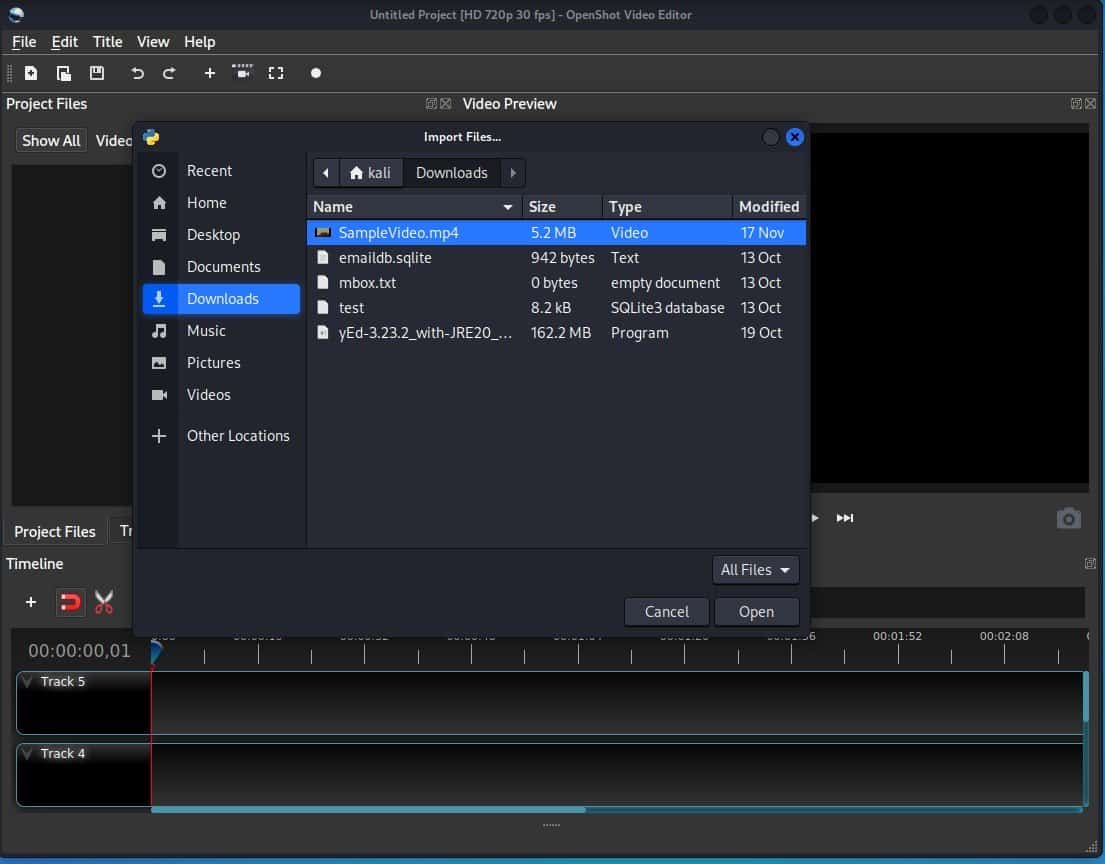
Task: Open the All Files filter dropdown
Action: coord(755,569)
